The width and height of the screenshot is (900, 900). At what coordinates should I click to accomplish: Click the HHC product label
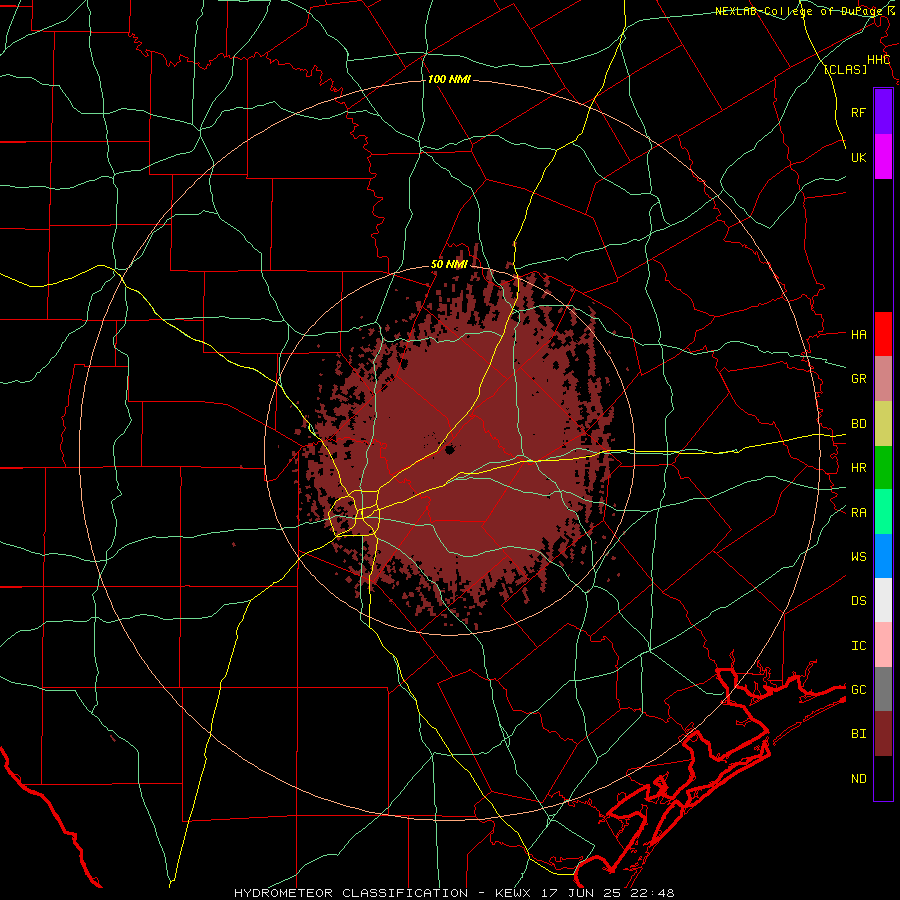(878, 60)
